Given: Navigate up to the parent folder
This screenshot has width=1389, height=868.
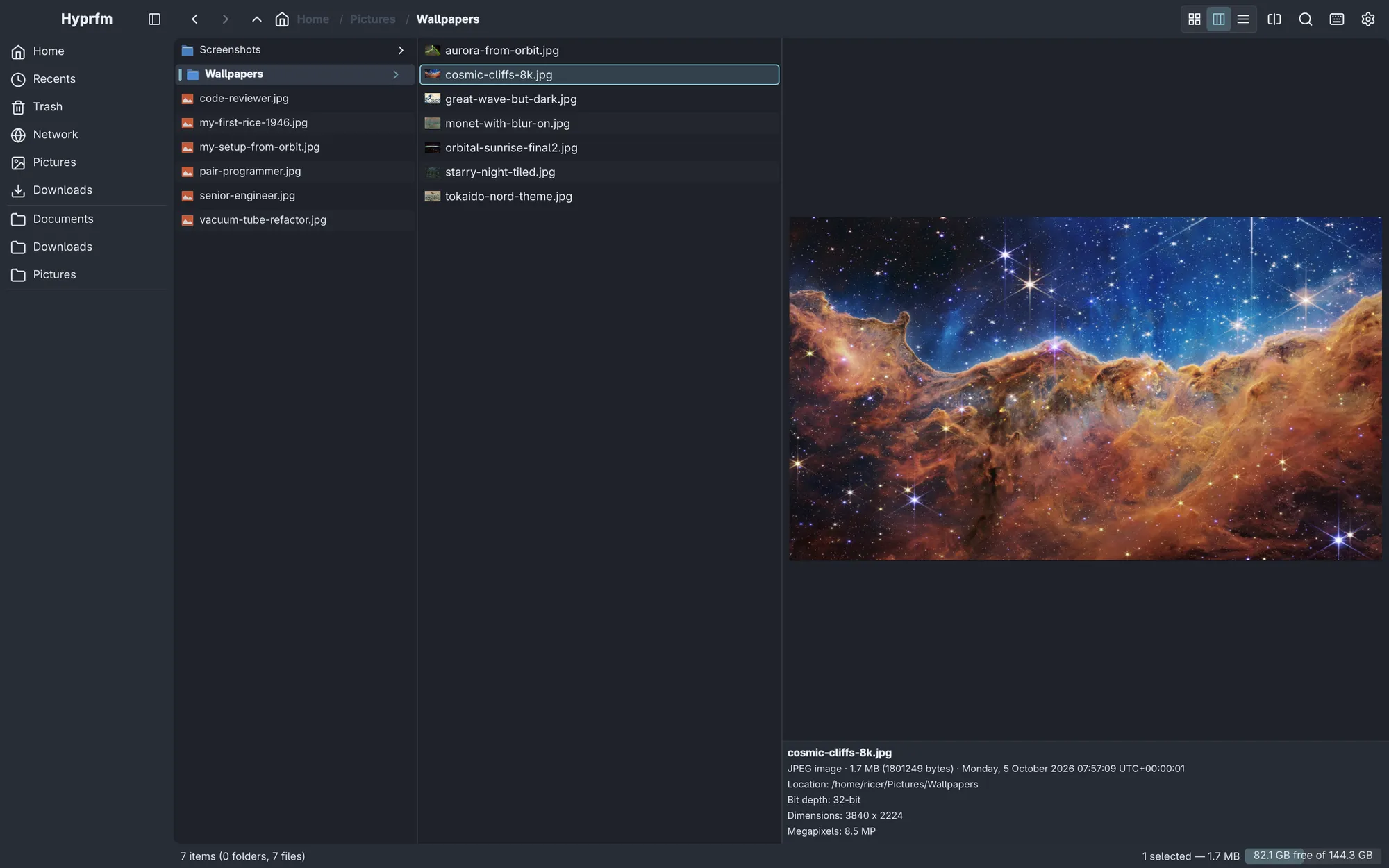Looking at the screenshot, I should pyautogui.click(x=257, y=19).
